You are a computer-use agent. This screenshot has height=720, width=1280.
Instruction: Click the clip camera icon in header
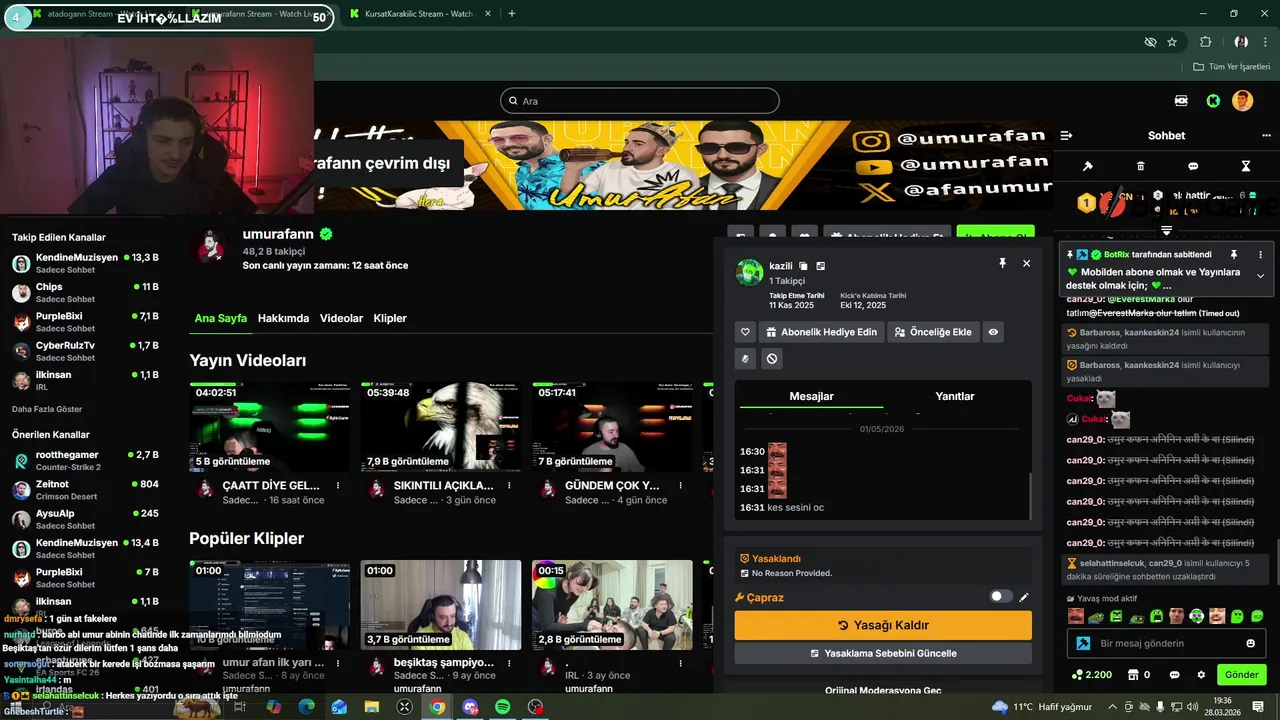point(1181,101)
